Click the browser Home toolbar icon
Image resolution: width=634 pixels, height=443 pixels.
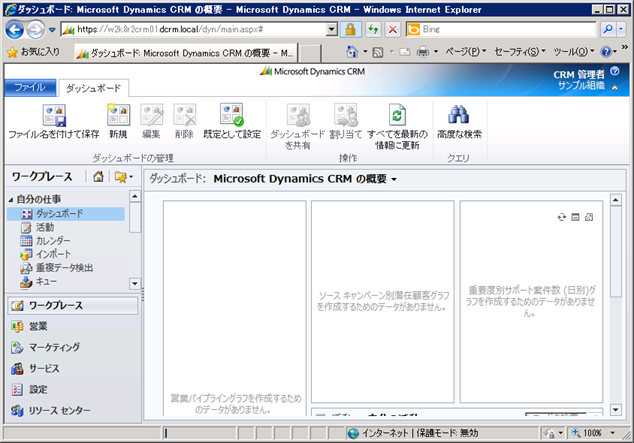coord(352,52)
